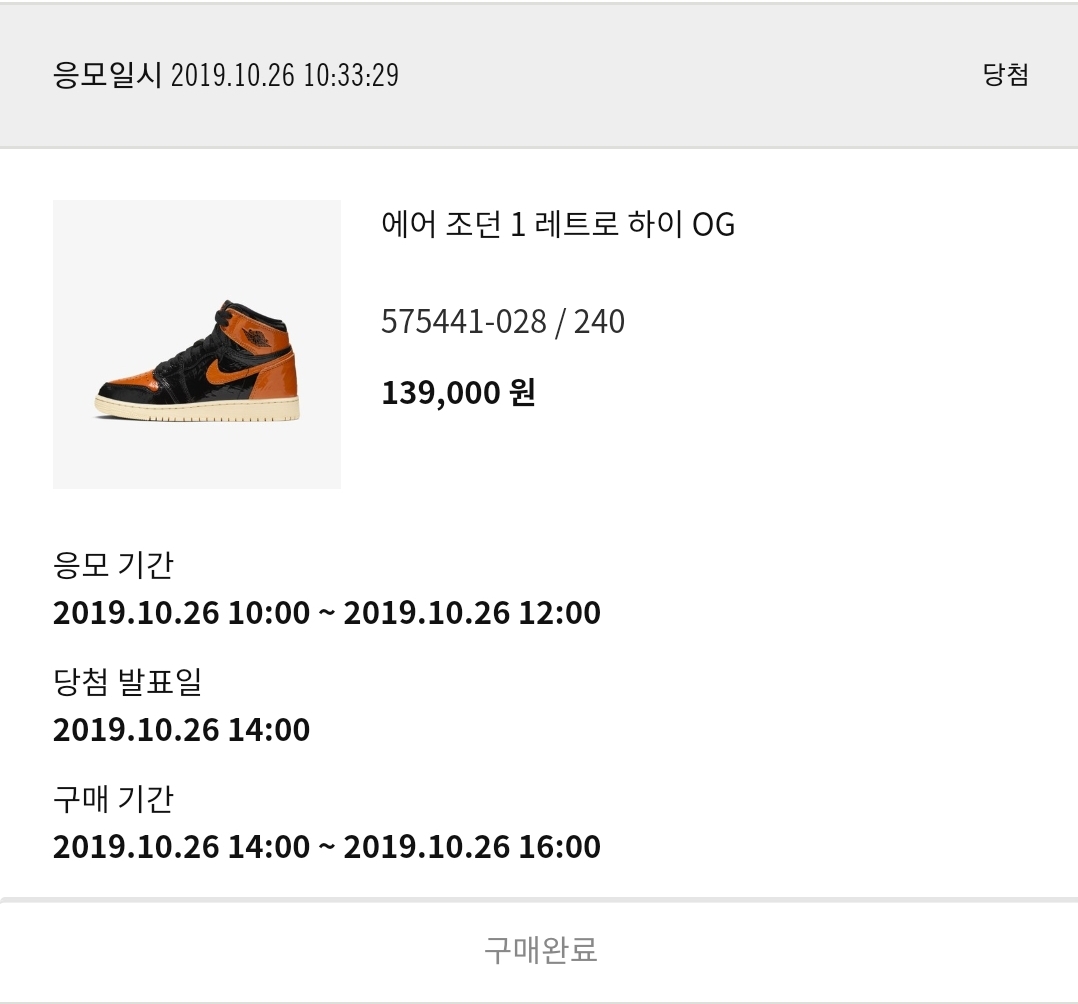
Task: Click the style code 575441-028
Action: click(x=464, y=322)
